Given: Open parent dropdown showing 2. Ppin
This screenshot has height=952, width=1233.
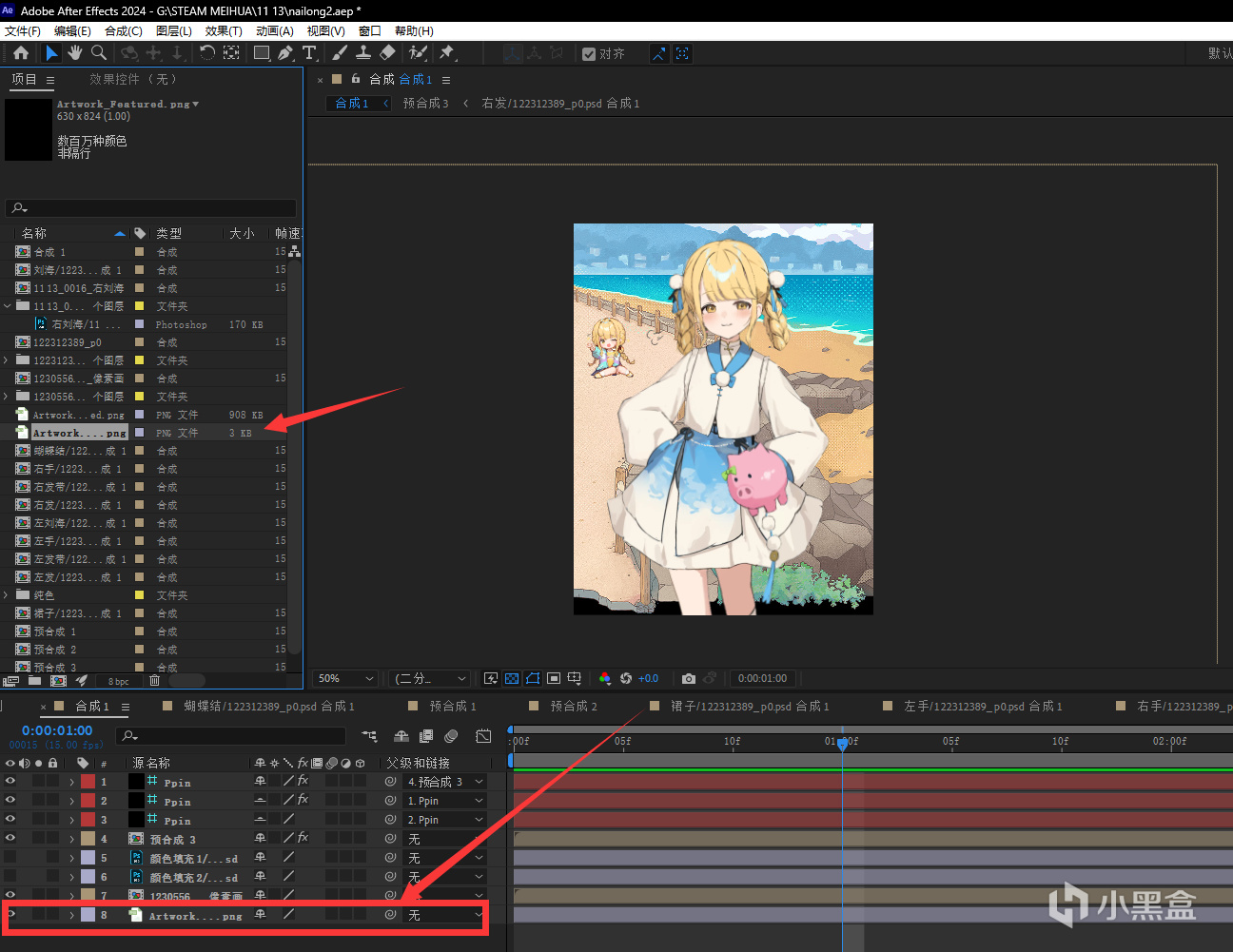Looking at the screenshot, I should tap(445, 820).
